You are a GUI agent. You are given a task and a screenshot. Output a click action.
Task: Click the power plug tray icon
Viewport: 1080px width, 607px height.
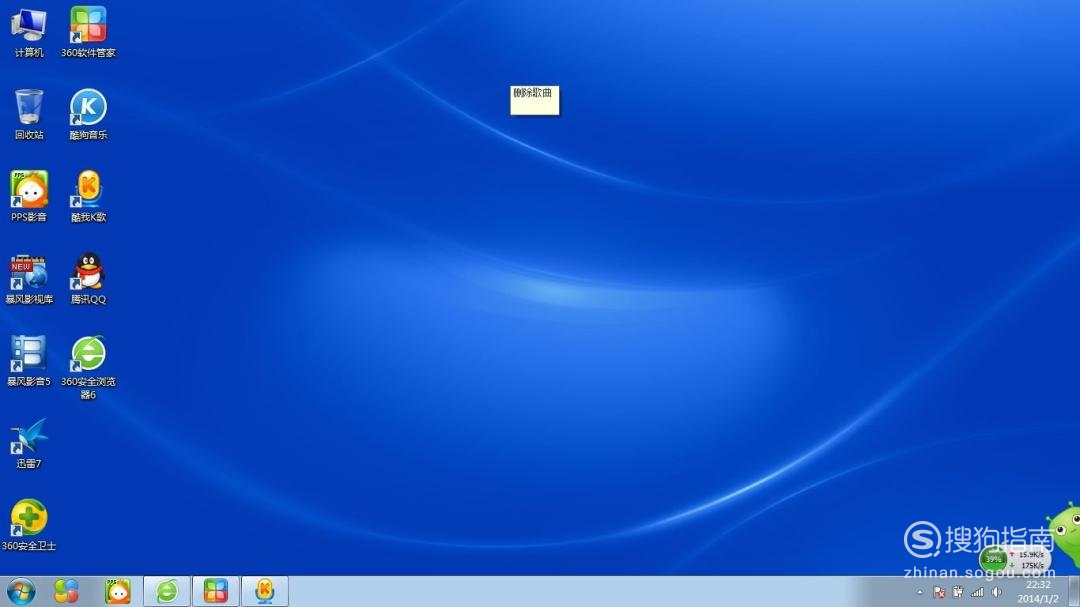(958, 593)
